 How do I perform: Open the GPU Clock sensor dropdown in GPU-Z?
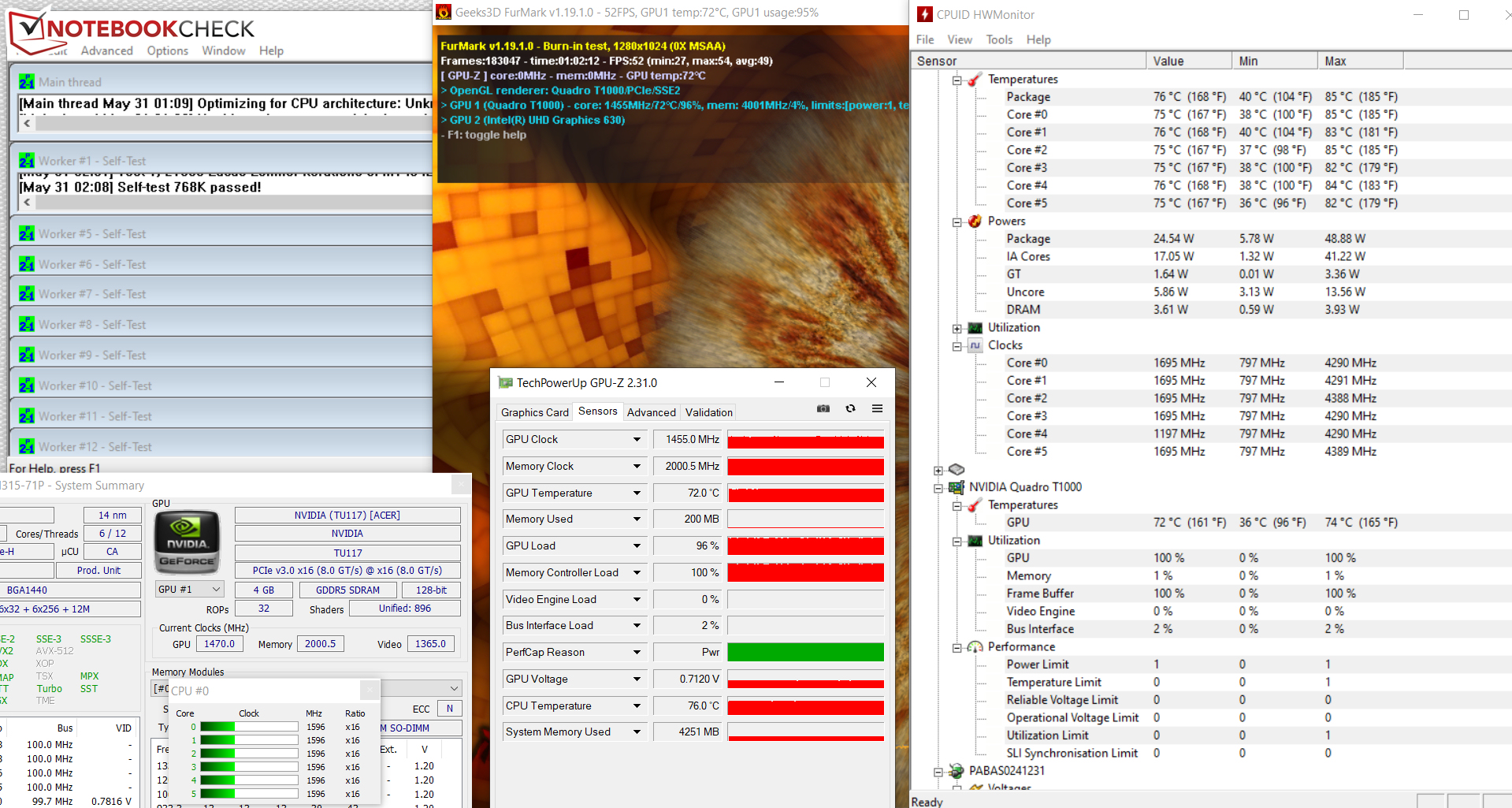coord(637,439)
